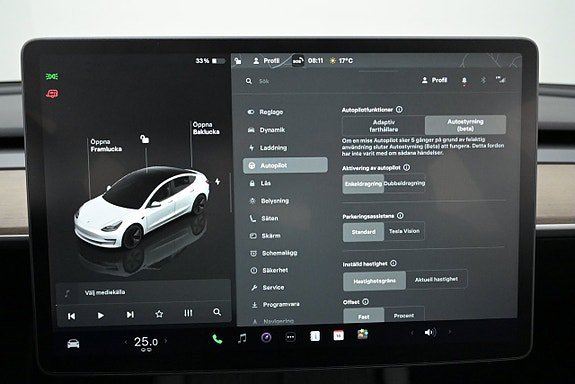
Task: Choose Enkeldragning activation
Action: [x=363, y=184]
